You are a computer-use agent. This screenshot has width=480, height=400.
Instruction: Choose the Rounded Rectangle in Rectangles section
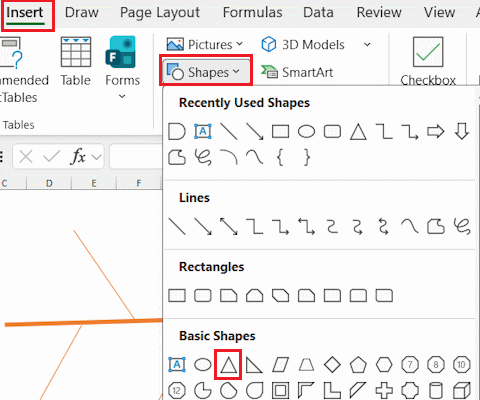[203, 296]
